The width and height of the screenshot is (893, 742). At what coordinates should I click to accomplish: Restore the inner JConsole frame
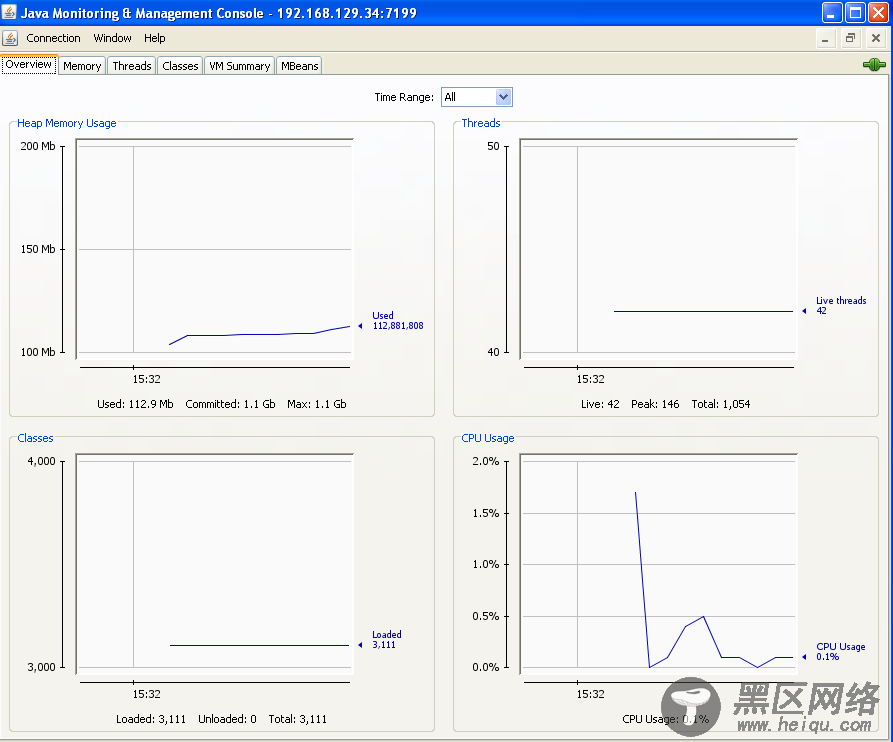[850, 39]
